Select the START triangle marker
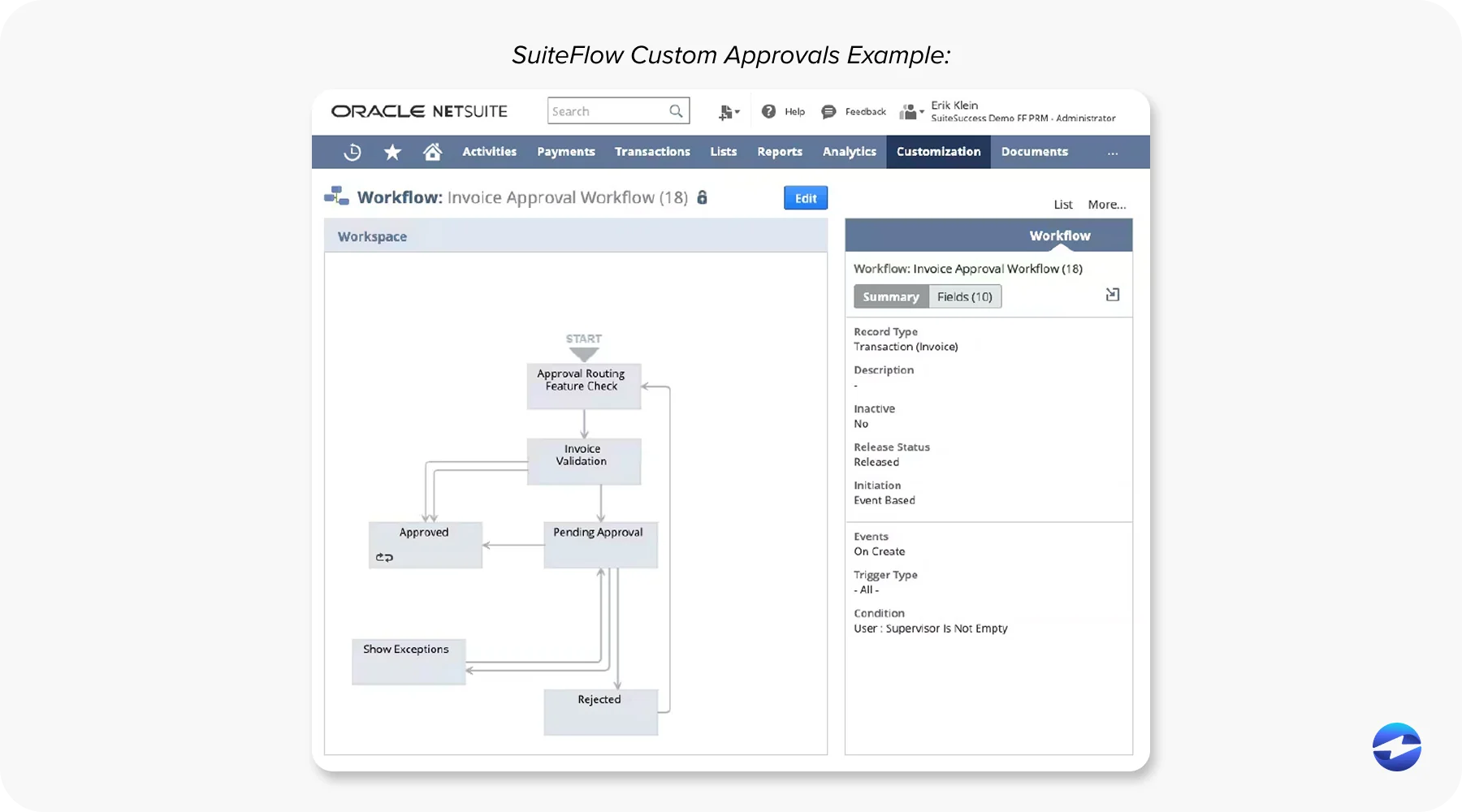 coord(584,354)
